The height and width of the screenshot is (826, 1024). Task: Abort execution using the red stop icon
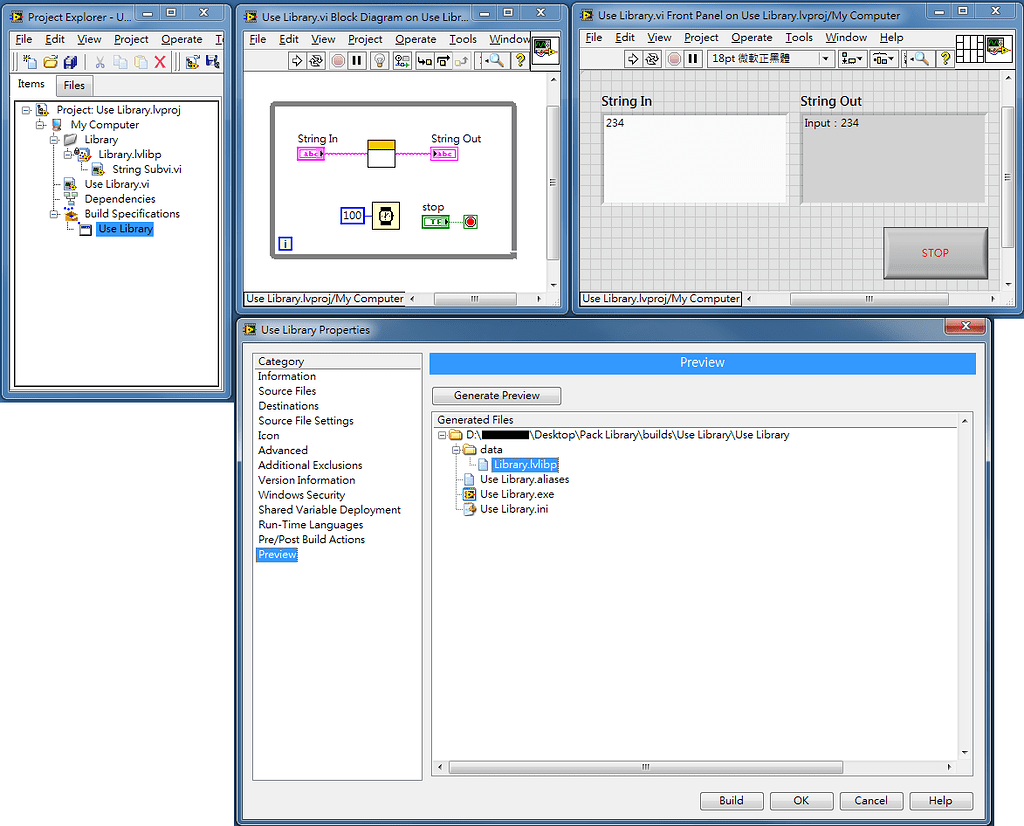[x=338, y=59]
